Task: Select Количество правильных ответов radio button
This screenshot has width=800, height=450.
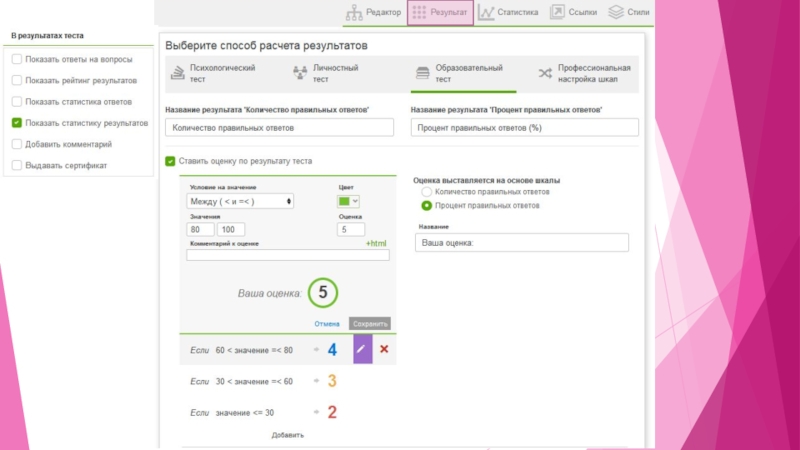Action: point(427,192)
